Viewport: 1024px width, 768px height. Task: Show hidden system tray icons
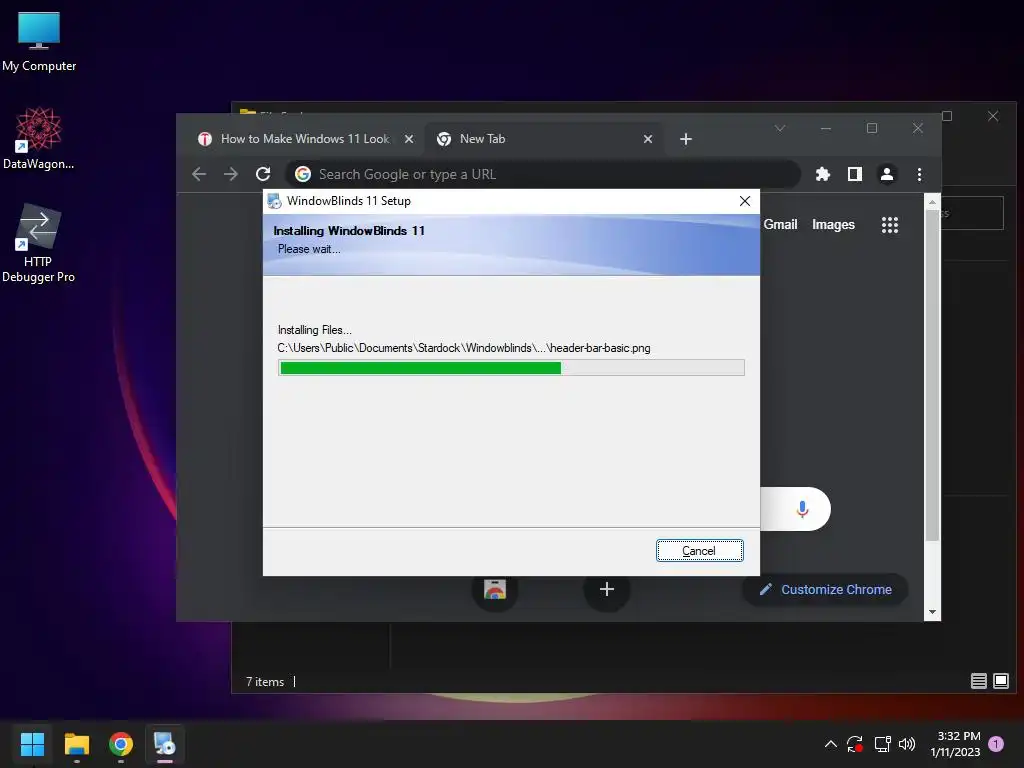click(831, 743)
